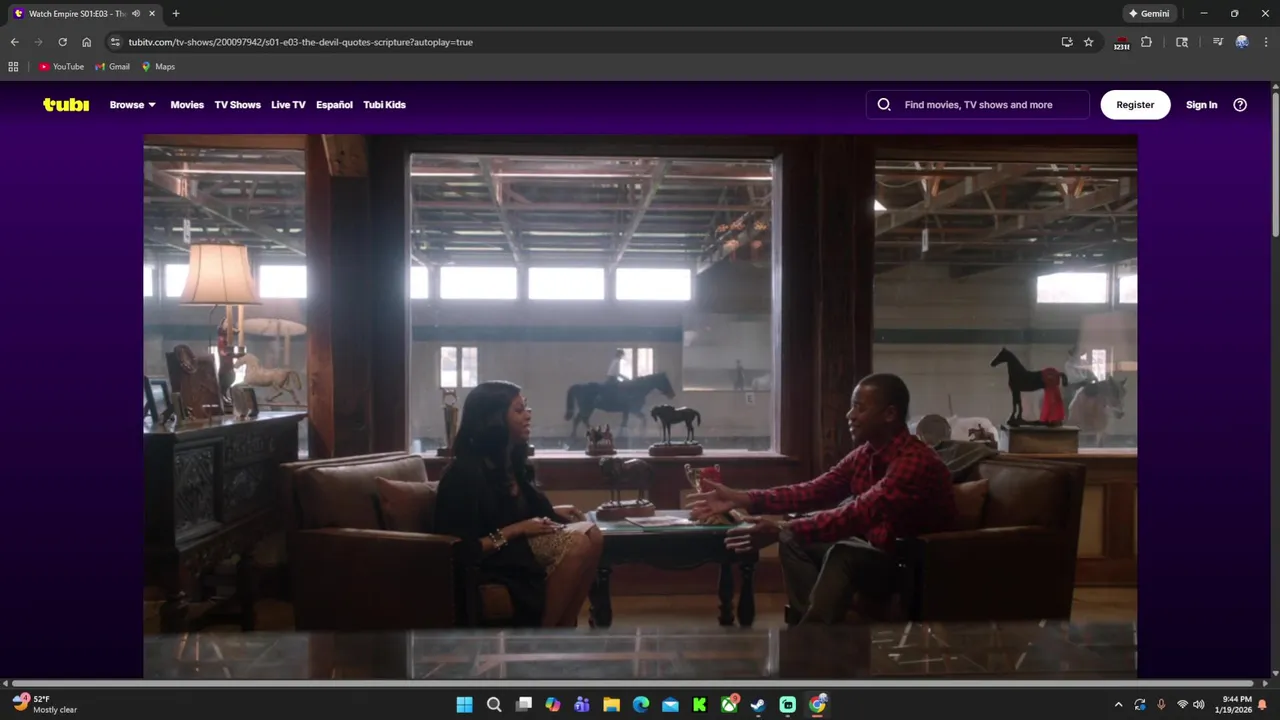Launch Copilot from the taskbar
The image size is (1280, 720).
pos(552,704)
